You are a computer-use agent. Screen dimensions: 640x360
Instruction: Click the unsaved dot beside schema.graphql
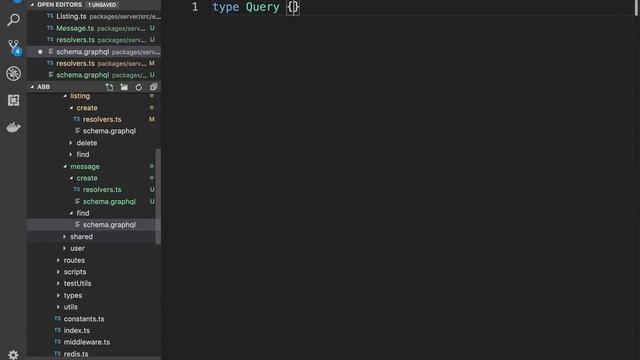coord(40,52)
